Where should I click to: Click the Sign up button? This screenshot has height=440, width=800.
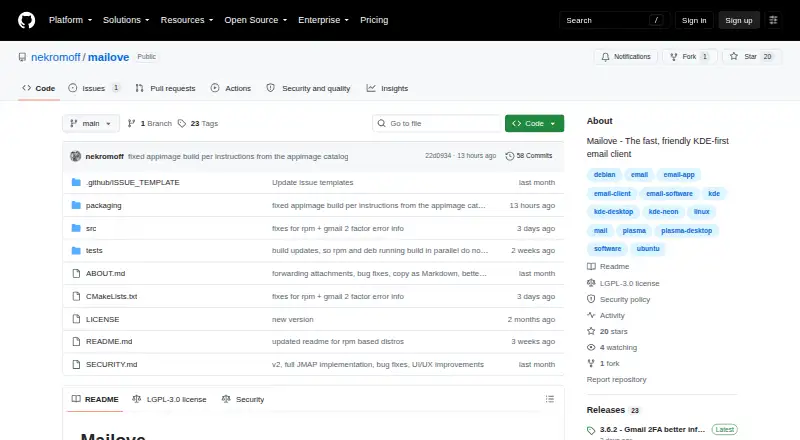point(739,20)
